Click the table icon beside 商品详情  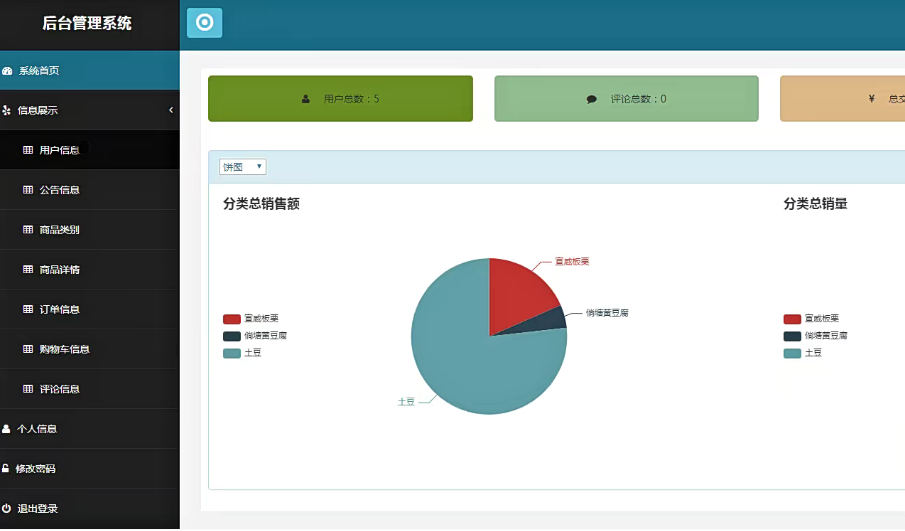point(28,270)
